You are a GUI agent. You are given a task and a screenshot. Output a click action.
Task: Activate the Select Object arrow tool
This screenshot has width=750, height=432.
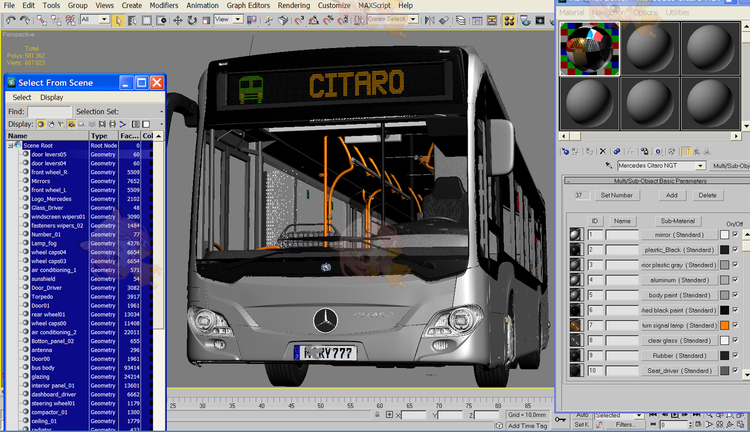click(x=118, y=21)
